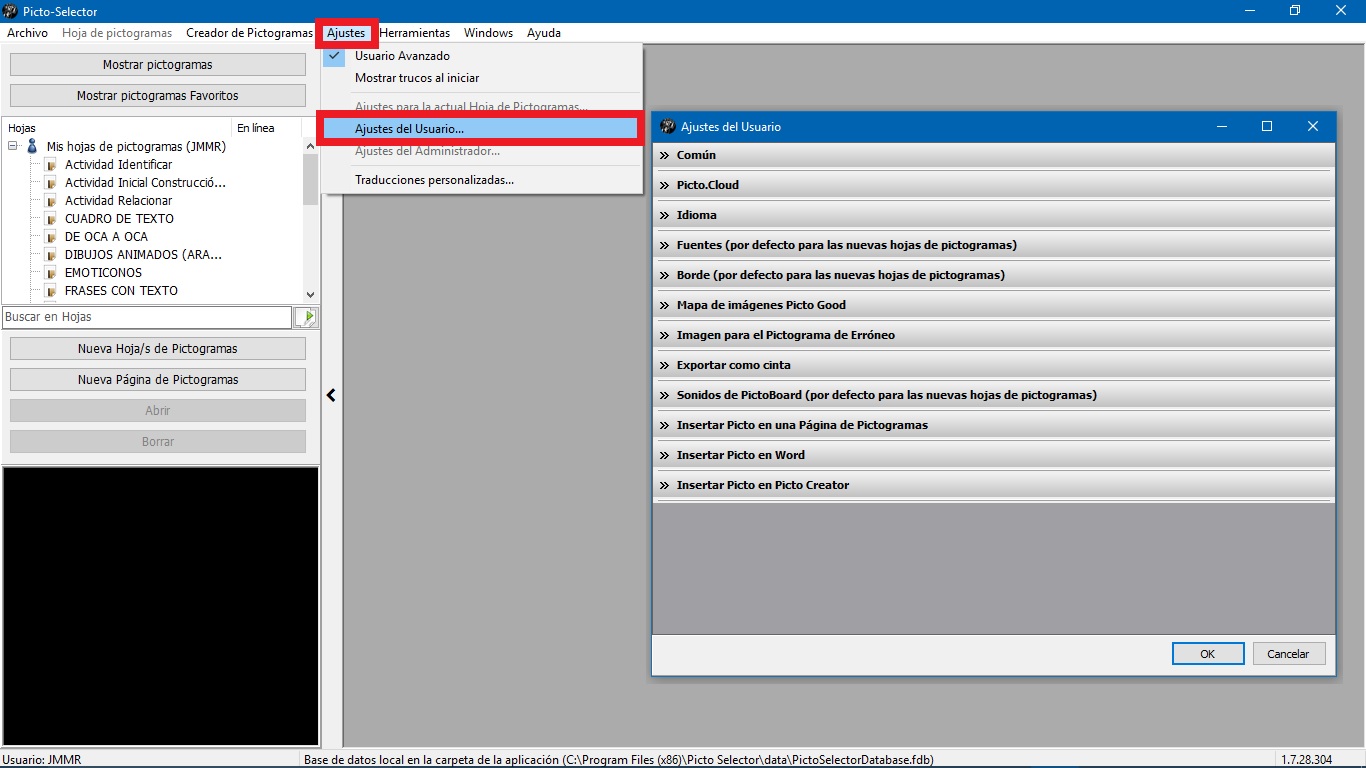Confirm settings with OK button
Viewport: 1366px width, 768px height.
(x=1207, y=653)
